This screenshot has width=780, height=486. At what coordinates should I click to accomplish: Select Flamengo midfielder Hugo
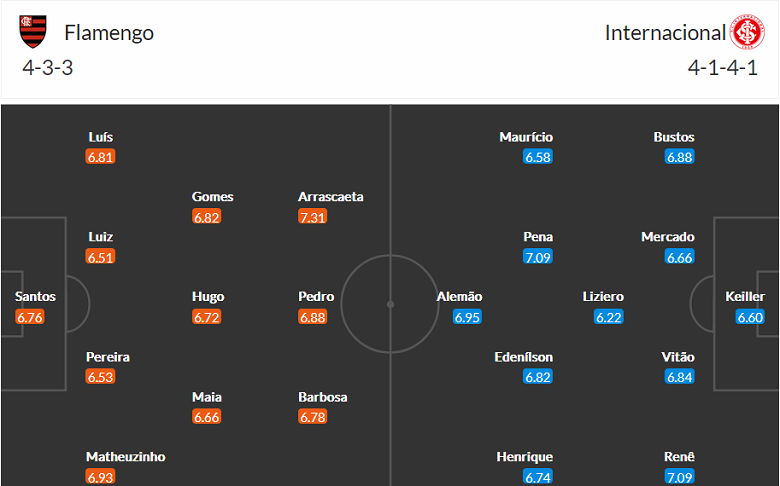pyautogui.click(x=208, y=297)
